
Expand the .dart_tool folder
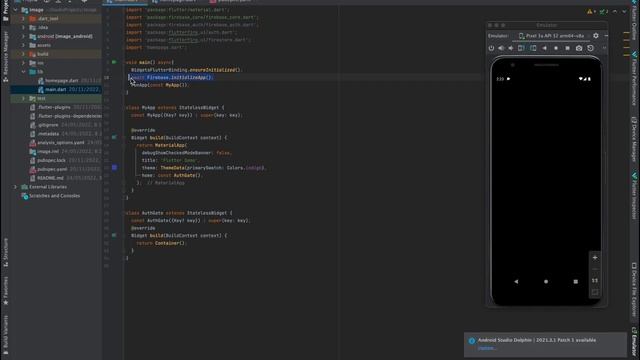tap(23, 18)
